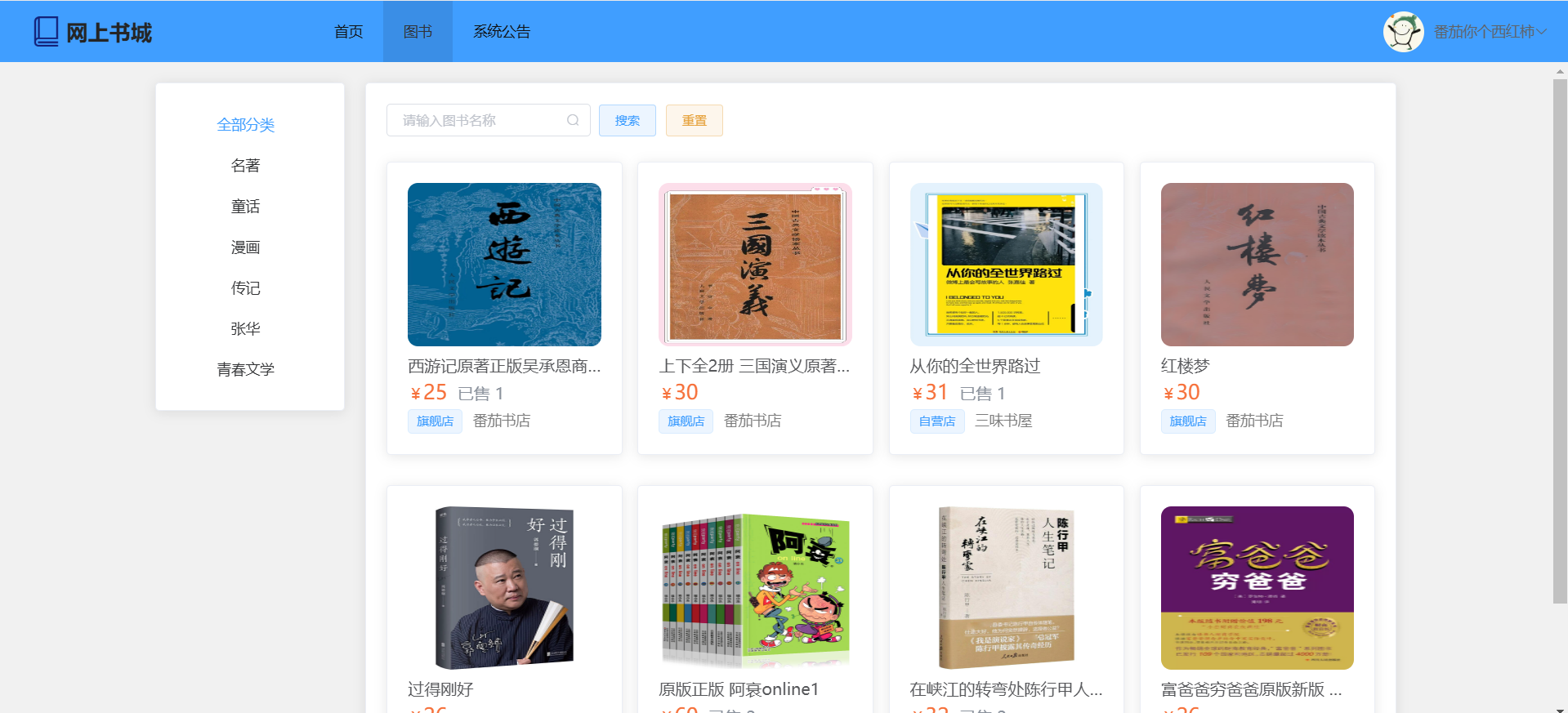Viewport: 1568px width, 713px height.
Task: Open the 过得刚好 book cover
Action: pos(504,588)
